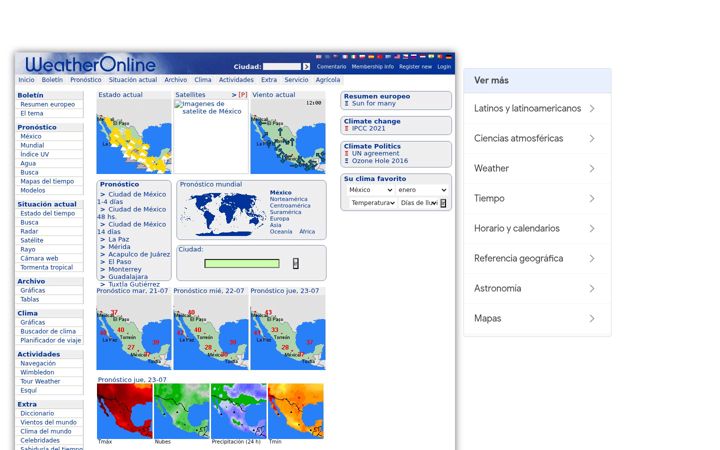Click the Membership info link

pos(372,67)
